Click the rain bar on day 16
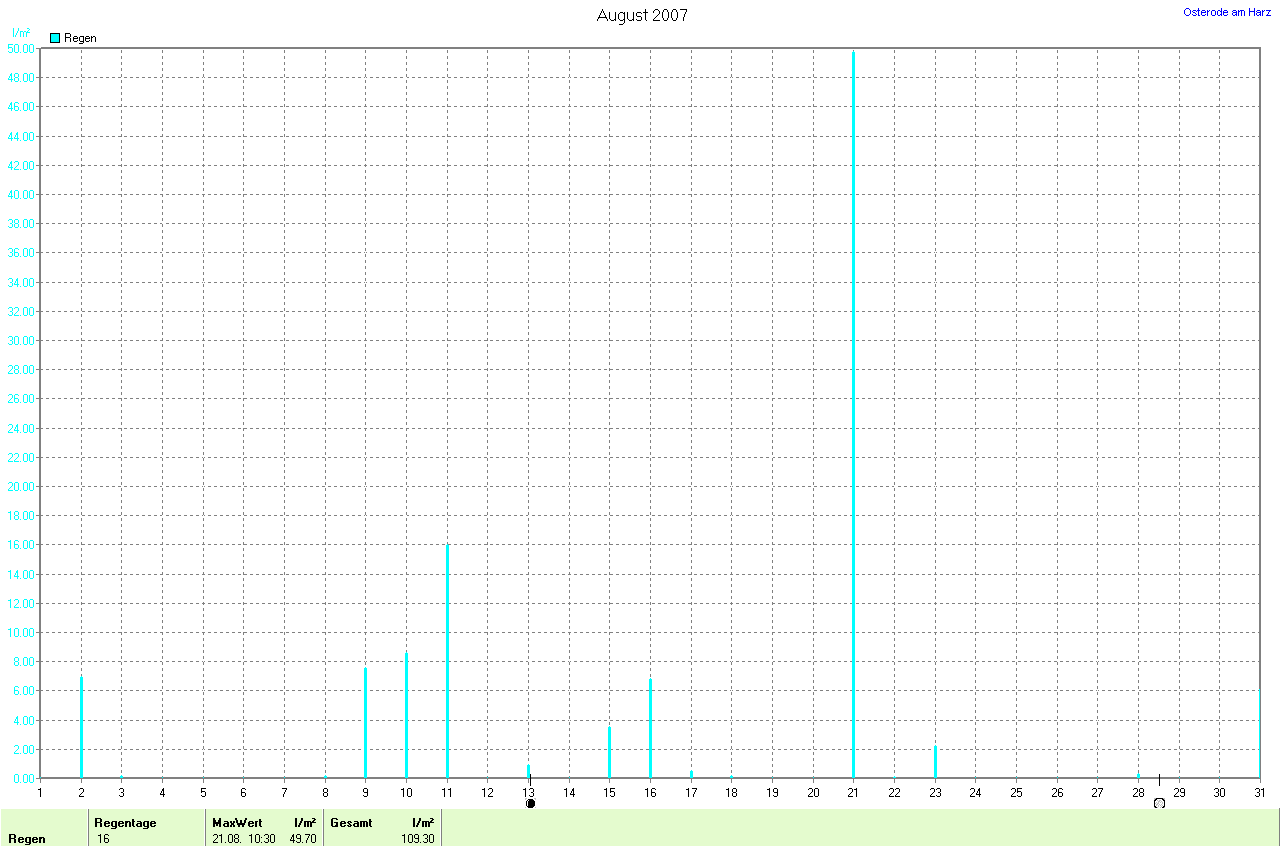1280x846 pixels. pos(650,728)
